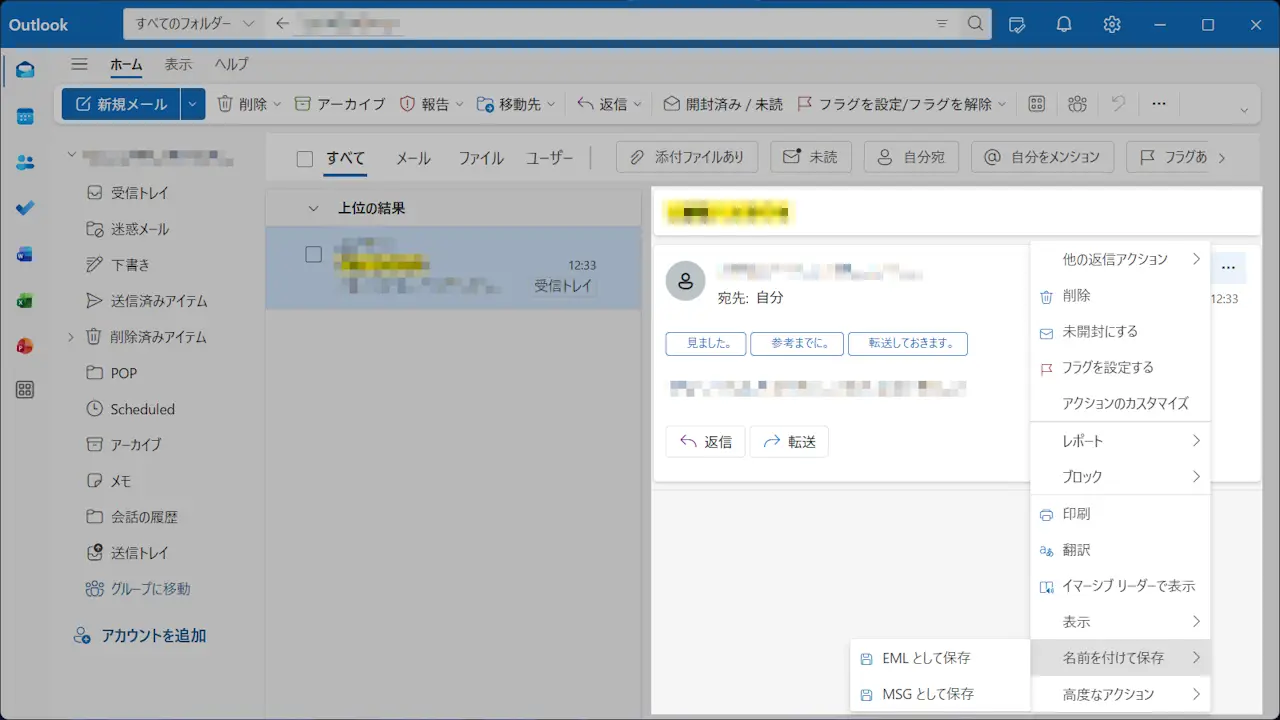Expand the 削除済みアイテム folder tree
Viewport: 1280px width, 720px height.
71,337
